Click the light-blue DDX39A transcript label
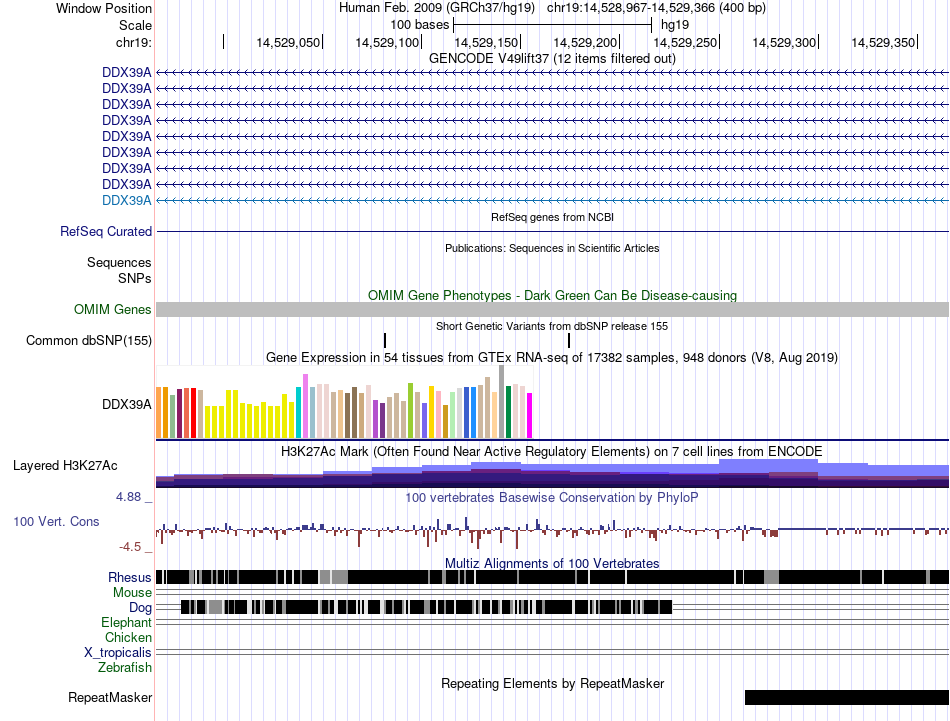This screenshot has height=721, width=950. click(x=127, y=201)
